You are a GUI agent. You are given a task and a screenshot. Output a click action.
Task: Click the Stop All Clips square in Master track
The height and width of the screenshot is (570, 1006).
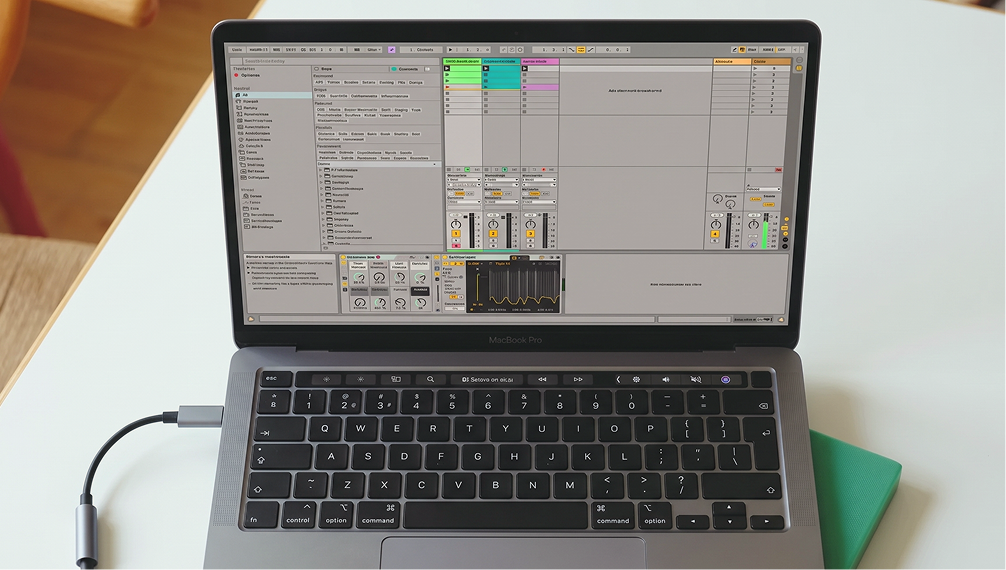[x=749, y=169]
